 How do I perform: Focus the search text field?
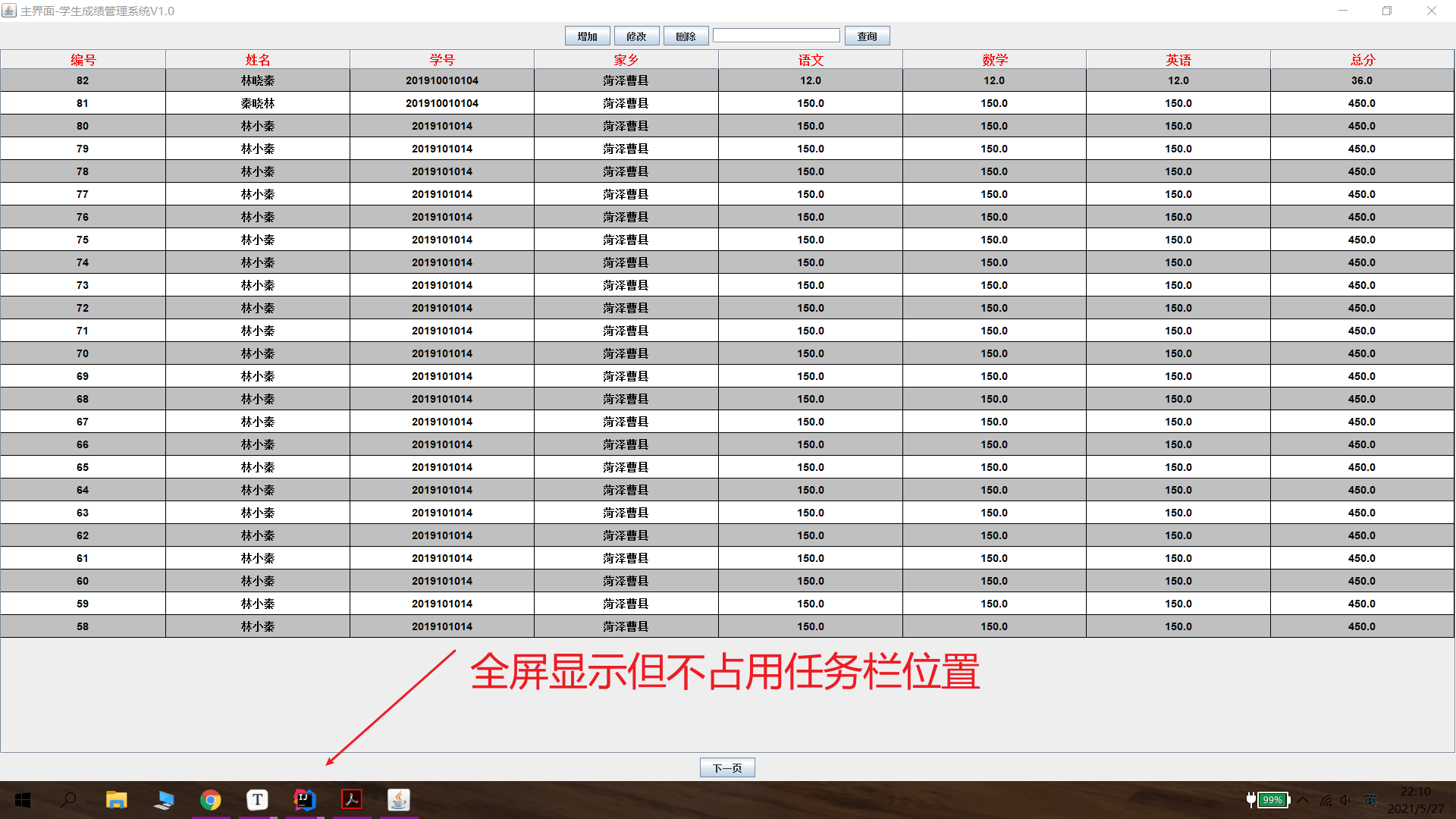tap(777, 36)
